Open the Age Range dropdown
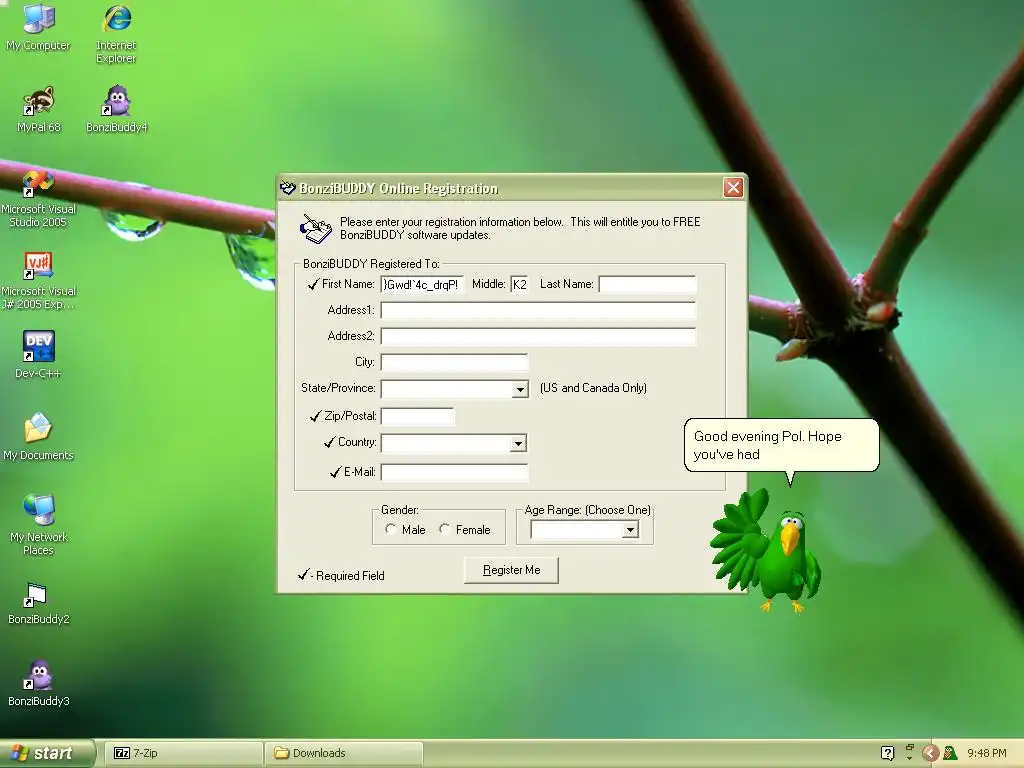This screenshot has height=768, width=1024. [x=630, y=530]
